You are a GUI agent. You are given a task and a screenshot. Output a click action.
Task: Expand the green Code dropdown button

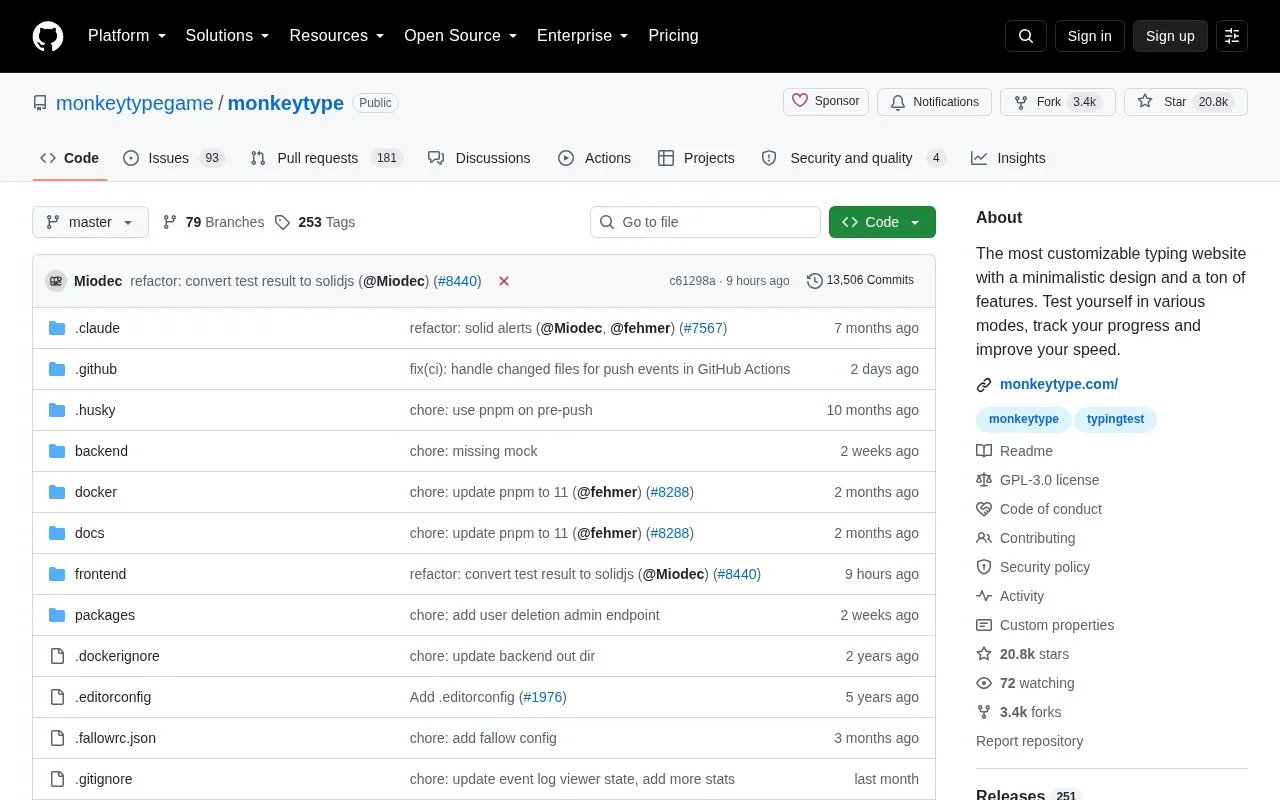pyautogui.click(x=882, y=222)
